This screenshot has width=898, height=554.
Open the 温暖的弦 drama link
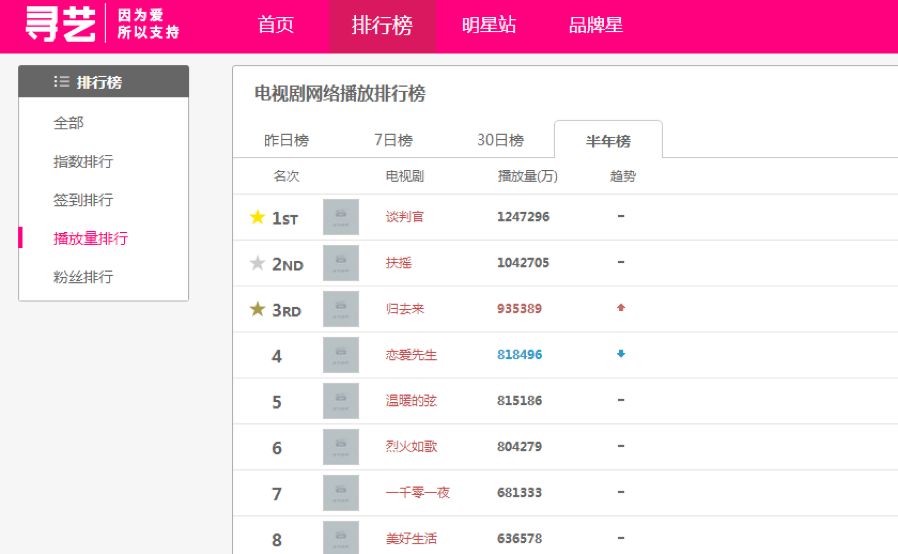[x=411, y=400]
